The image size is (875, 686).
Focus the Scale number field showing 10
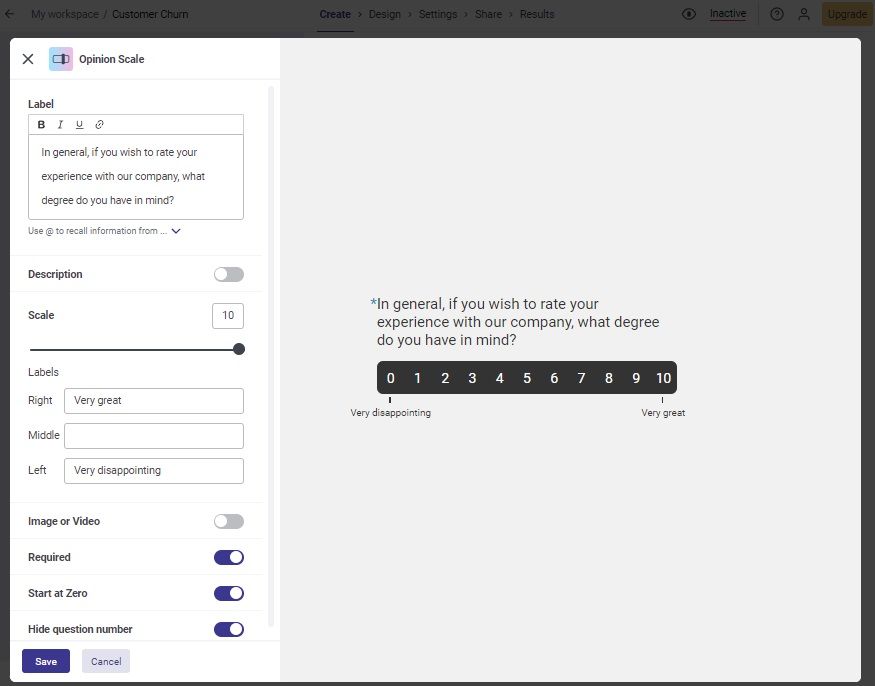pos(228,315)
